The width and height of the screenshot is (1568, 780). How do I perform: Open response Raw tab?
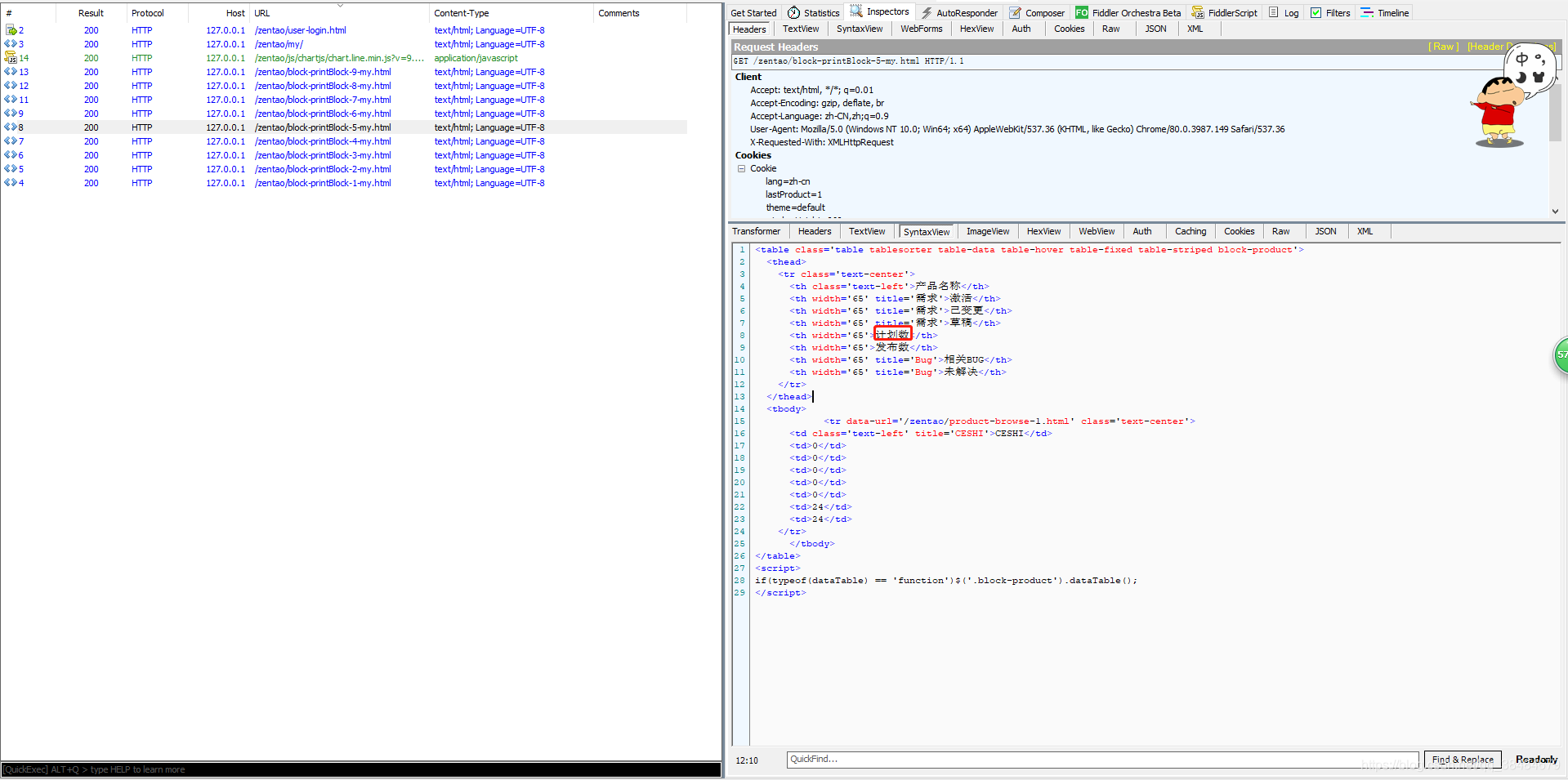(1280, 231)
